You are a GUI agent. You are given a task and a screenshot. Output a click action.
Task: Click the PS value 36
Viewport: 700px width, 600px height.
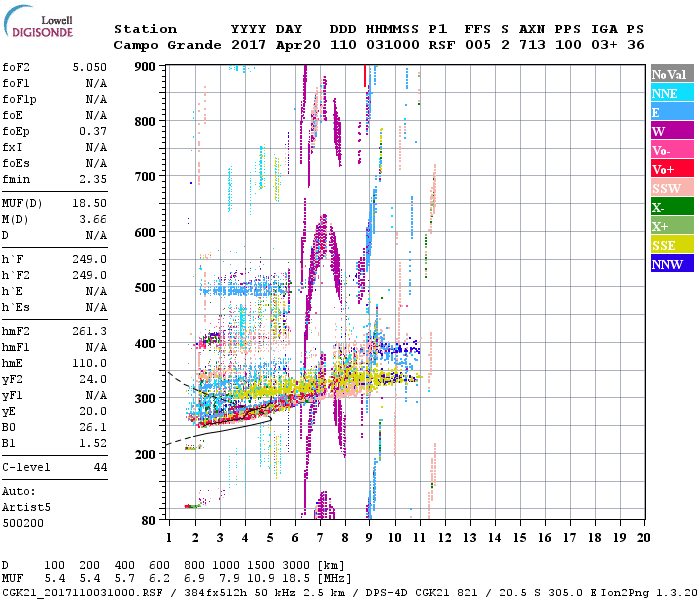click(x=636, y=45)
